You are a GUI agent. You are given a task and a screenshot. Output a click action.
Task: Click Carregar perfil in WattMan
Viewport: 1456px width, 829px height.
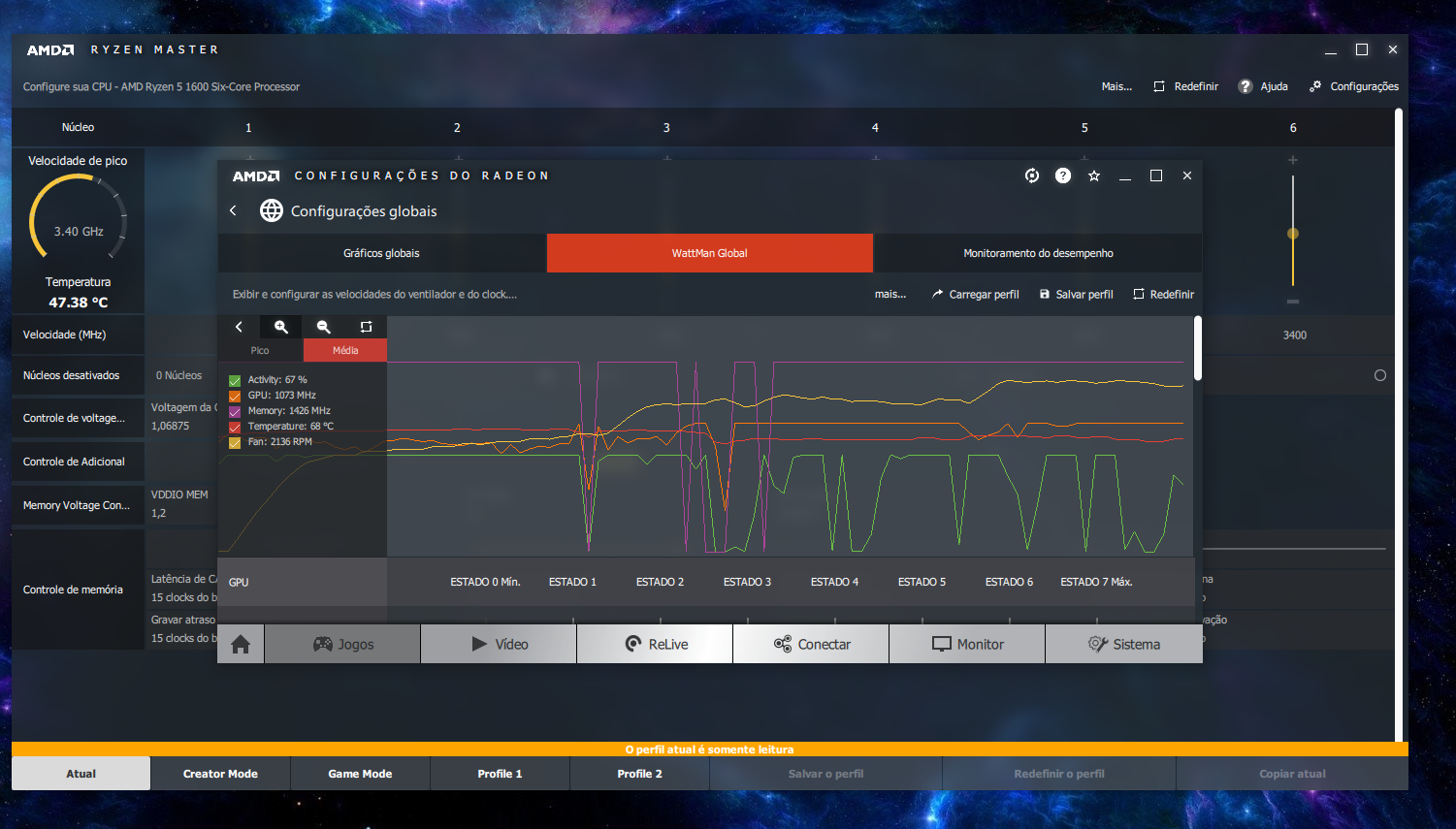coord(976,294)
